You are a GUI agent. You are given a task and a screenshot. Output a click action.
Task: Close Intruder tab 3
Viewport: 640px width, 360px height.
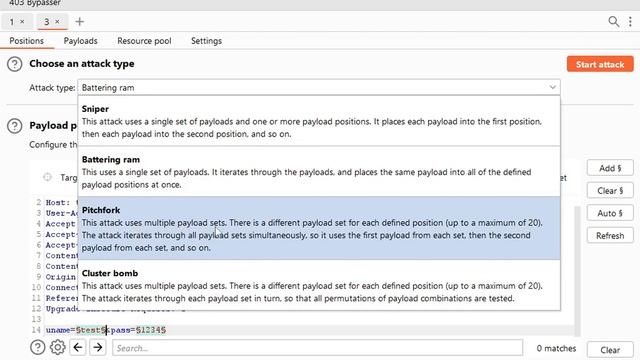(57, 22)
